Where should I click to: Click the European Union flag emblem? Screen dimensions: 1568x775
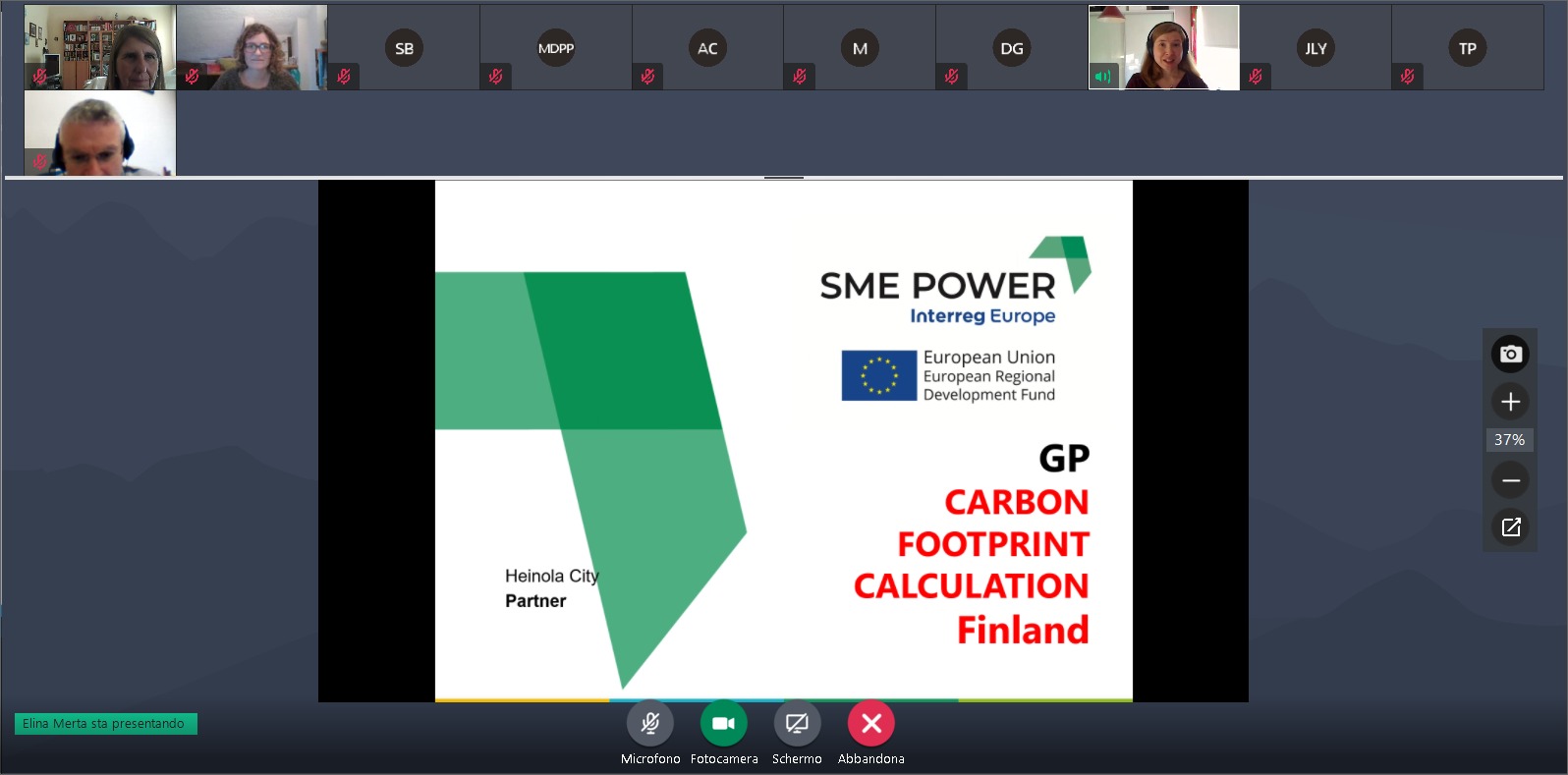(879, 375)
